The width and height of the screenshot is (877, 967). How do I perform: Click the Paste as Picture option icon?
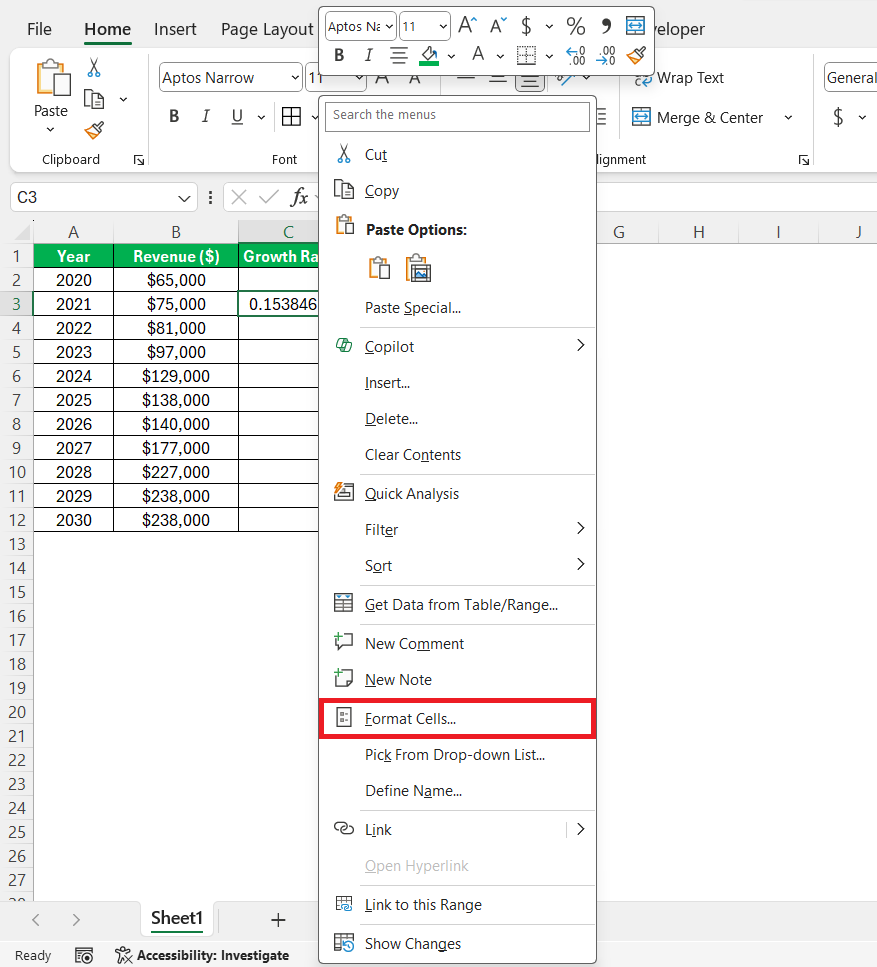pyautogui.click(x=418, y=268)
